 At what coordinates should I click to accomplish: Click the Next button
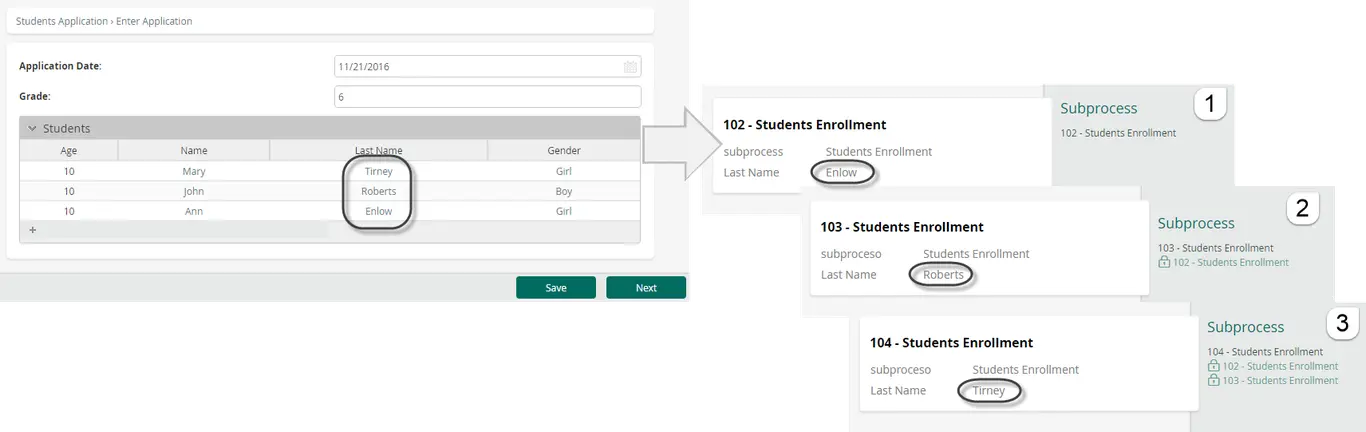646,288
